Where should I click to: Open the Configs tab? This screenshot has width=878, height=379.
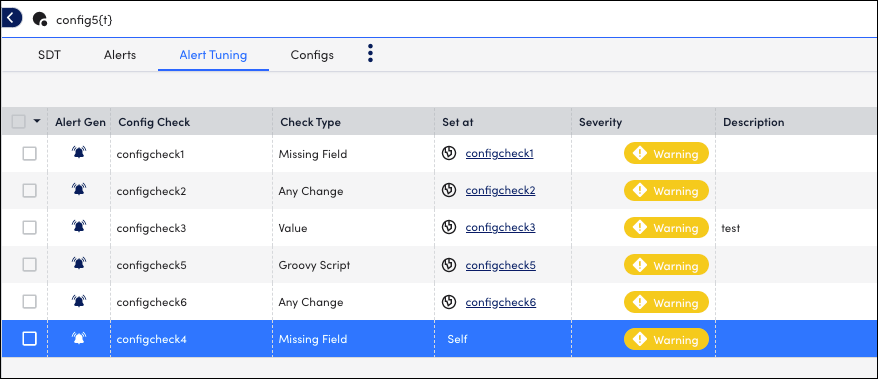click(x=312, y=55)
